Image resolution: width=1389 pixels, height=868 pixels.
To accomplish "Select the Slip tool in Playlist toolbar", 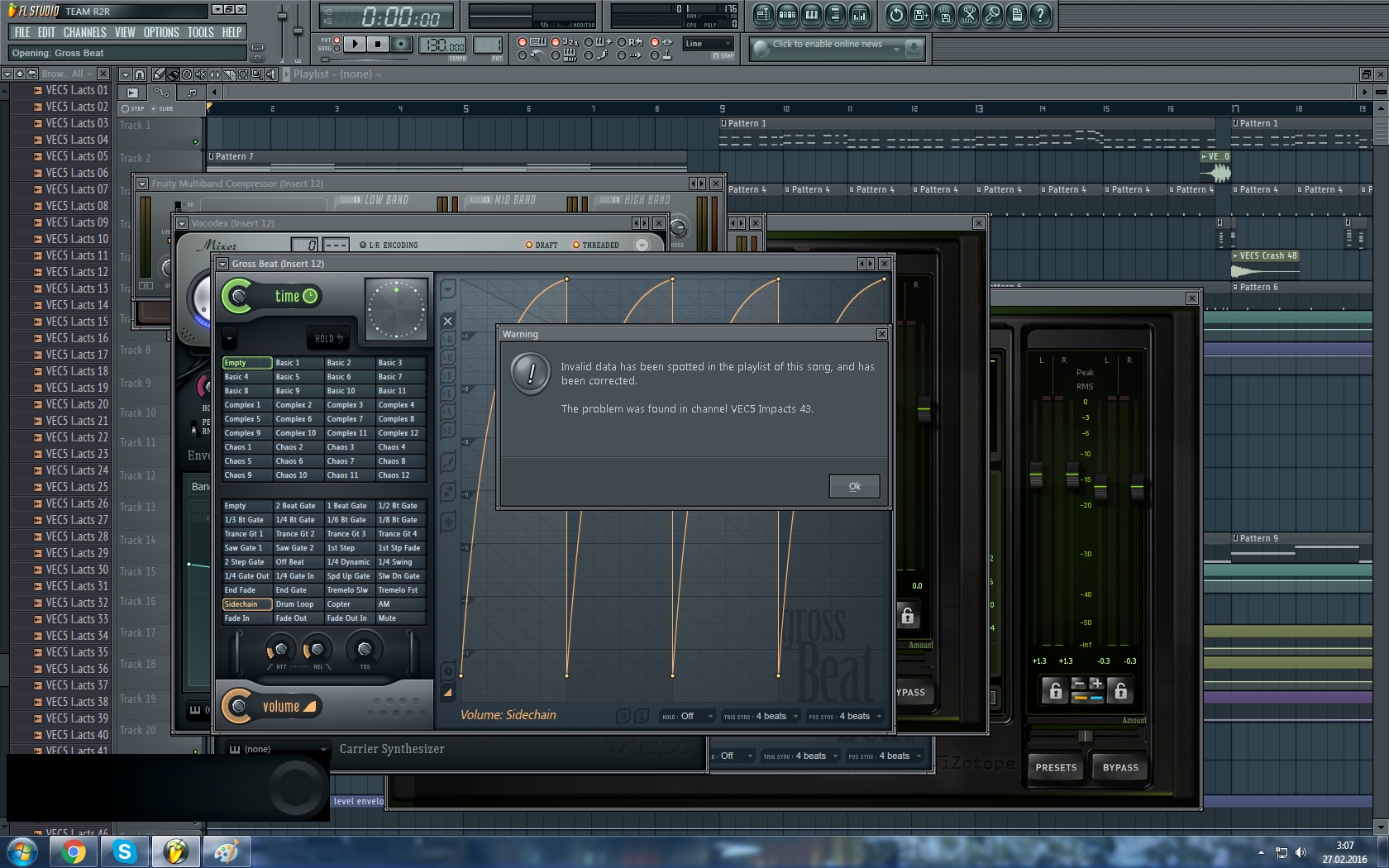I will pos(215,74).
